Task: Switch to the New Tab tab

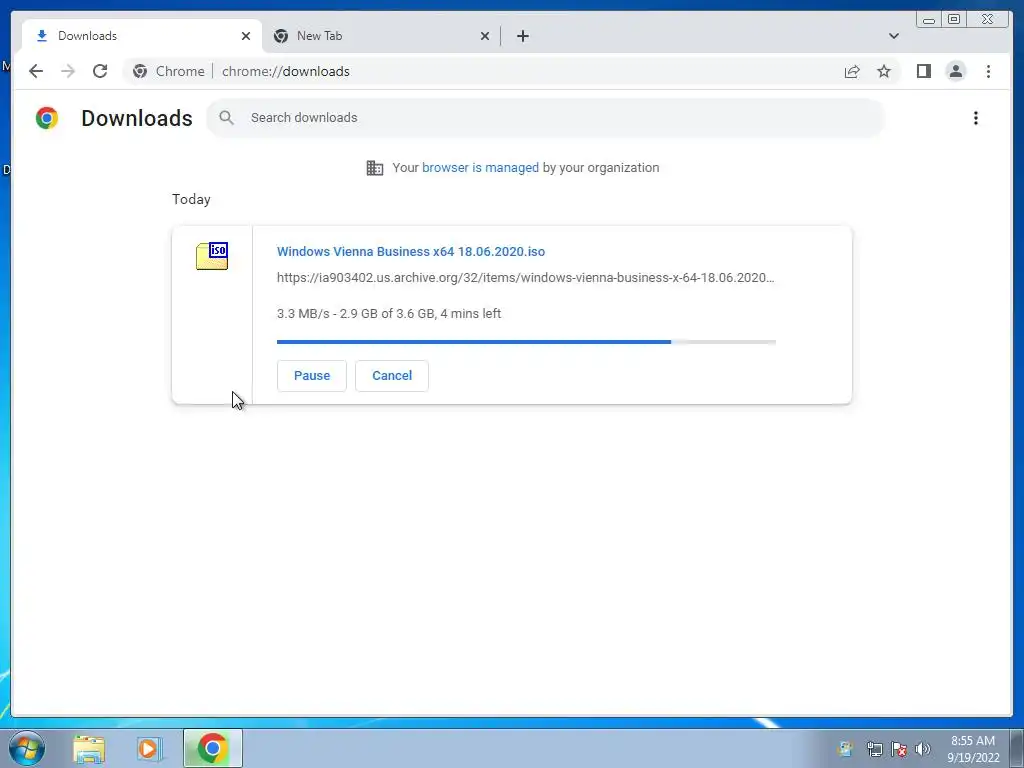Action: click(x=381, y=36)
